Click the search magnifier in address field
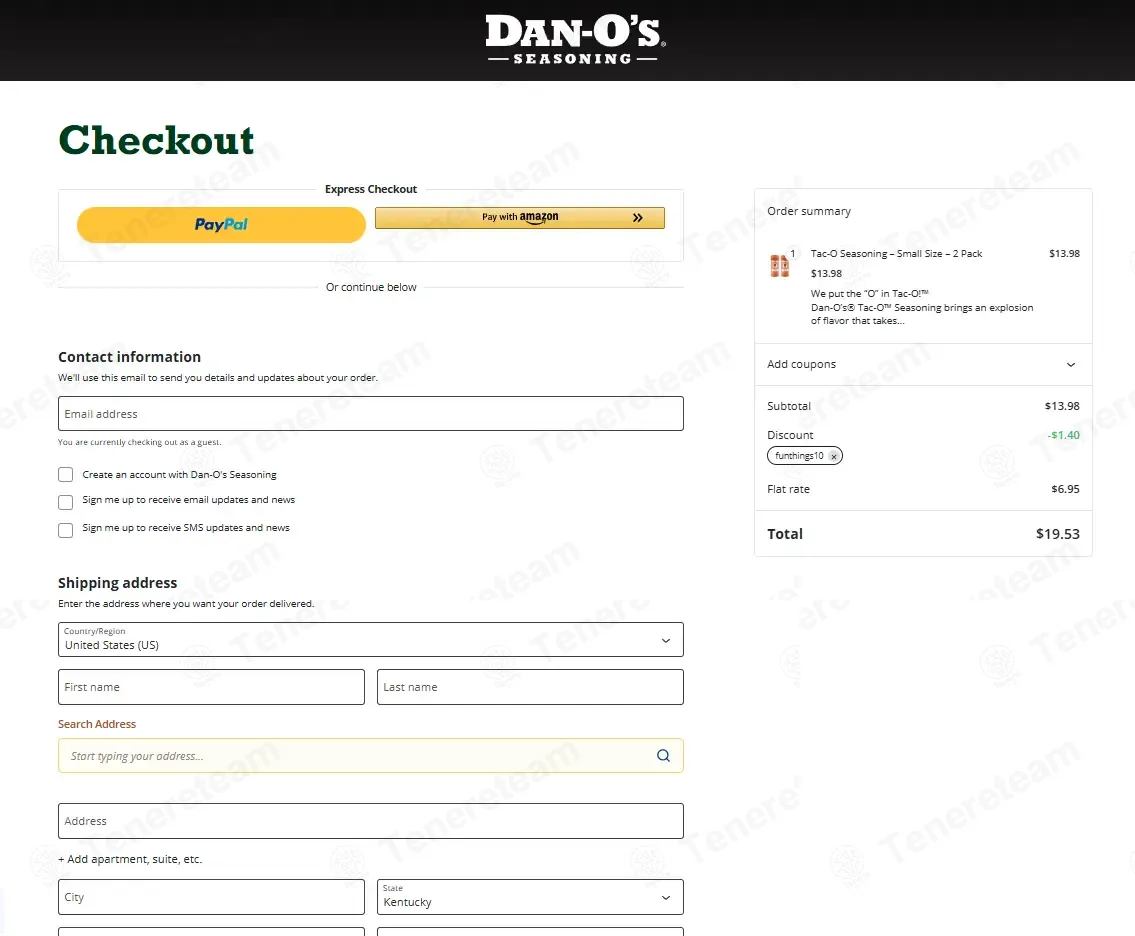Viewport: 1135px width, 936px height. coord(663,756)
